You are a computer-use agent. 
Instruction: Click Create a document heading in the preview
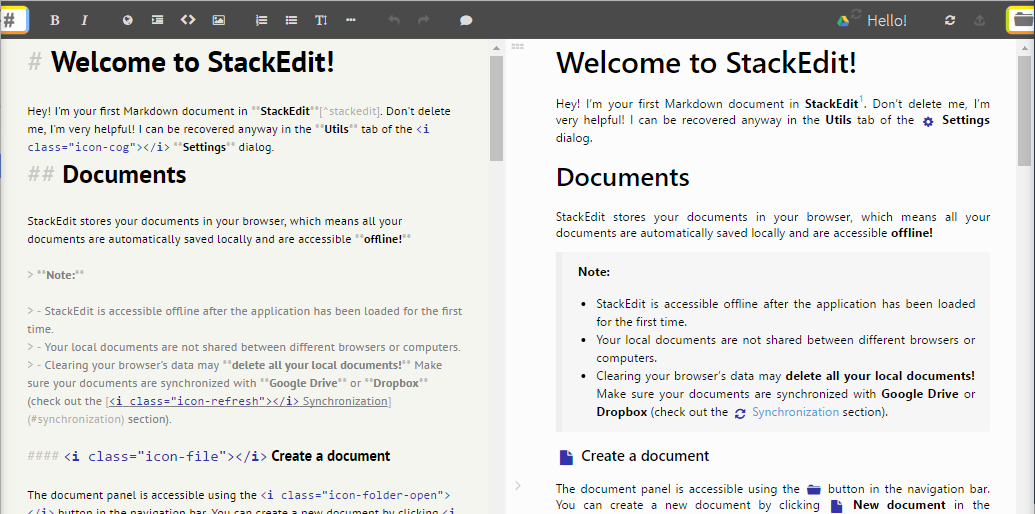[x=645, y=456]
